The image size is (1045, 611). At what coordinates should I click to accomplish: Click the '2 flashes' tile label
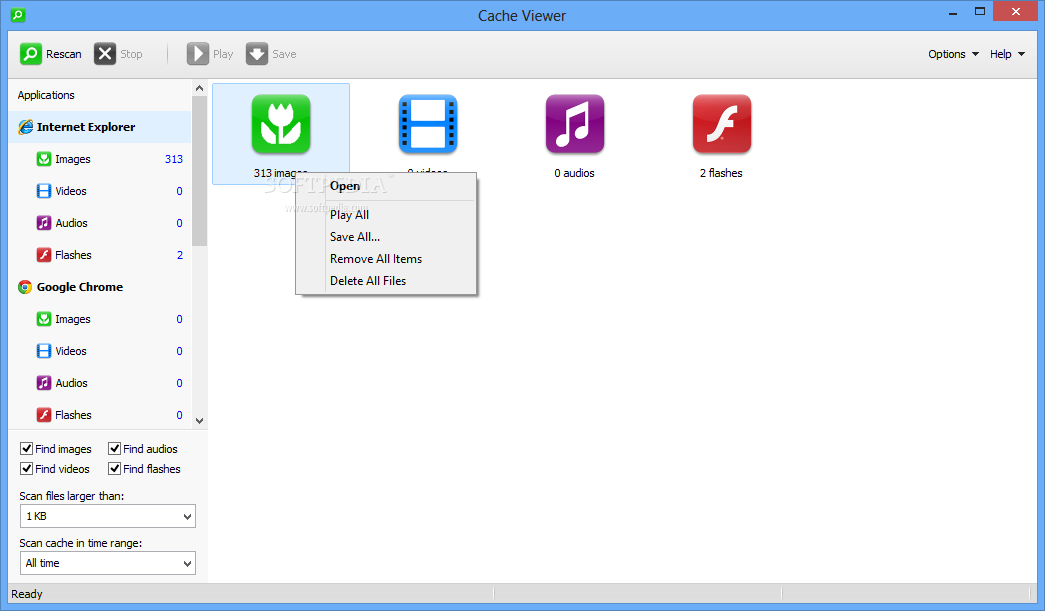click(721, 173)
